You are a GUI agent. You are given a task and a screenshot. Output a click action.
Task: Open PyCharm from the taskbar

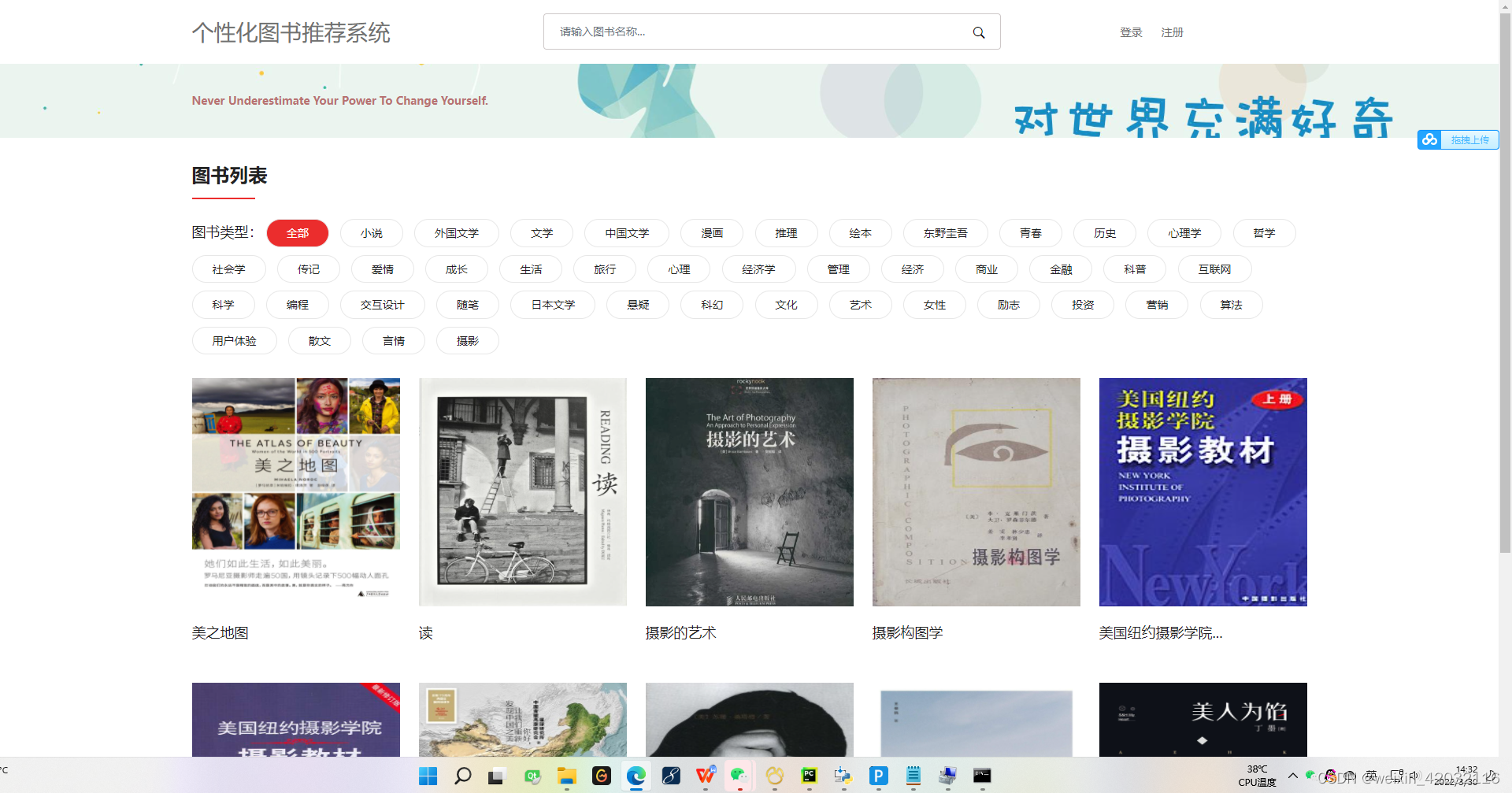click(809, 776)
